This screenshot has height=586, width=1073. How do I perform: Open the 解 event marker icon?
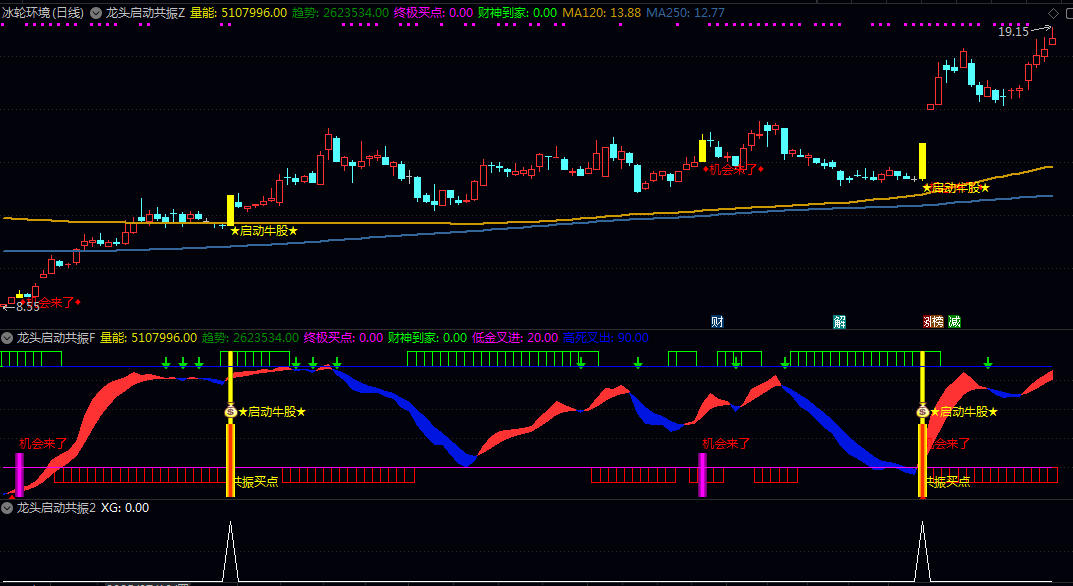840,321
